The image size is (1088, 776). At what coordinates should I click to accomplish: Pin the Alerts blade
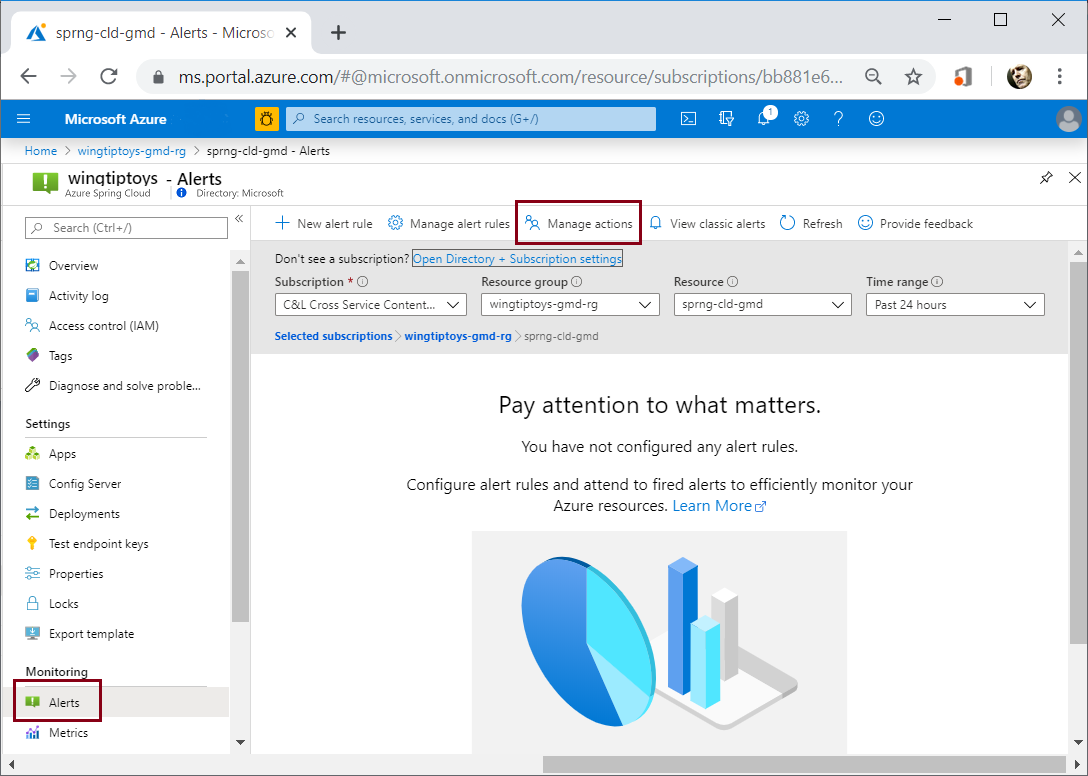tap(1046, 178)
